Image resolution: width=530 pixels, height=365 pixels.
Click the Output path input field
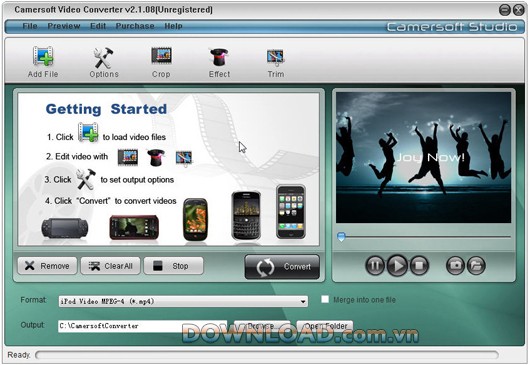142,326
